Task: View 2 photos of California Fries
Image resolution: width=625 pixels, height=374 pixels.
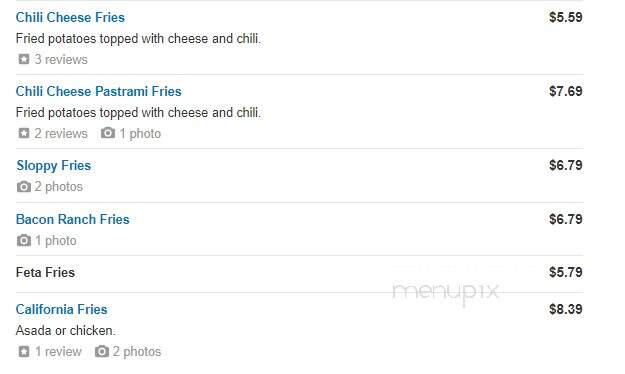Action: click(x=137, y=351)
